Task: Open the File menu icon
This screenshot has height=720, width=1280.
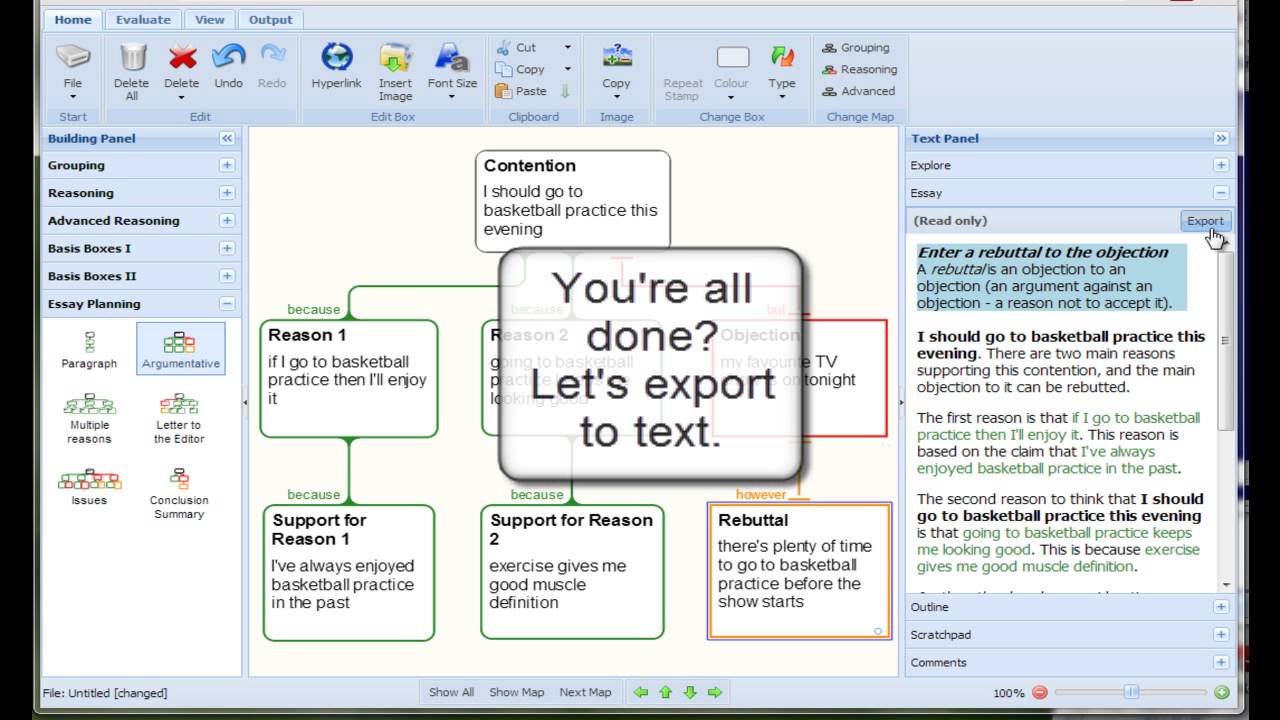Action: (73, 57)
